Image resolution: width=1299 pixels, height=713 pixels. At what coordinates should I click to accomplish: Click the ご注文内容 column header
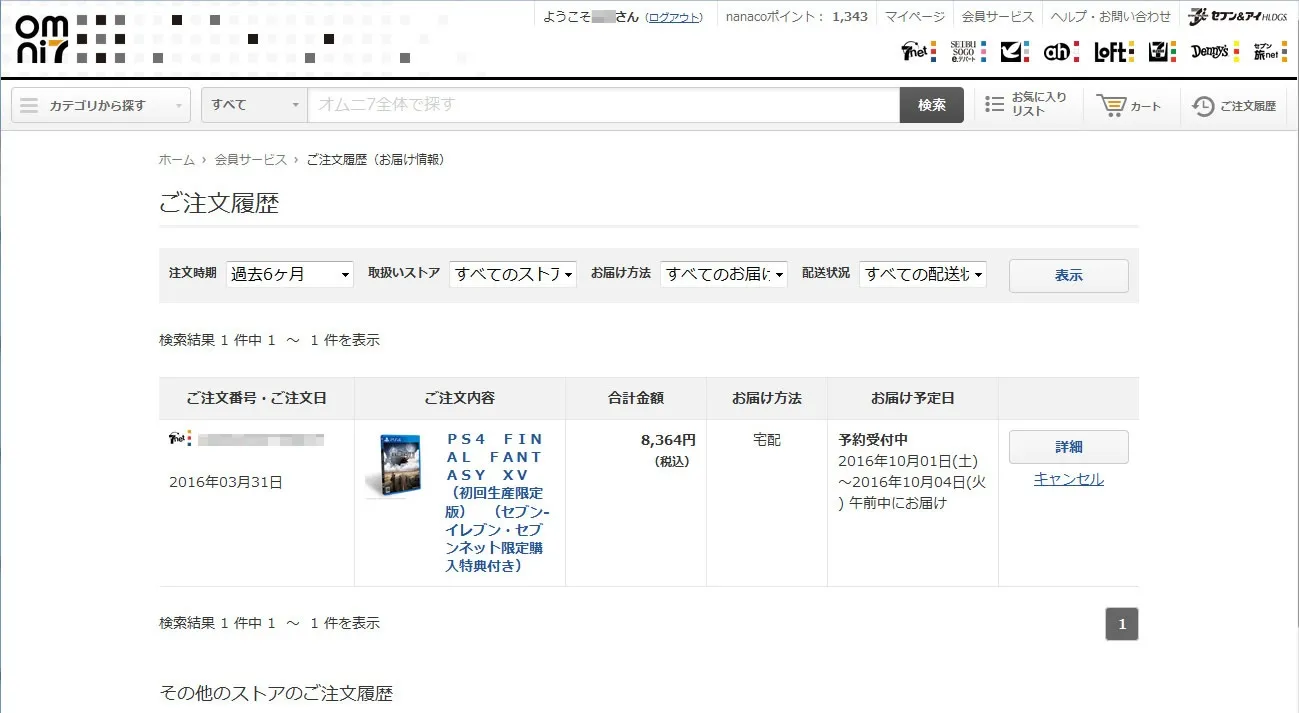point(460,398)
